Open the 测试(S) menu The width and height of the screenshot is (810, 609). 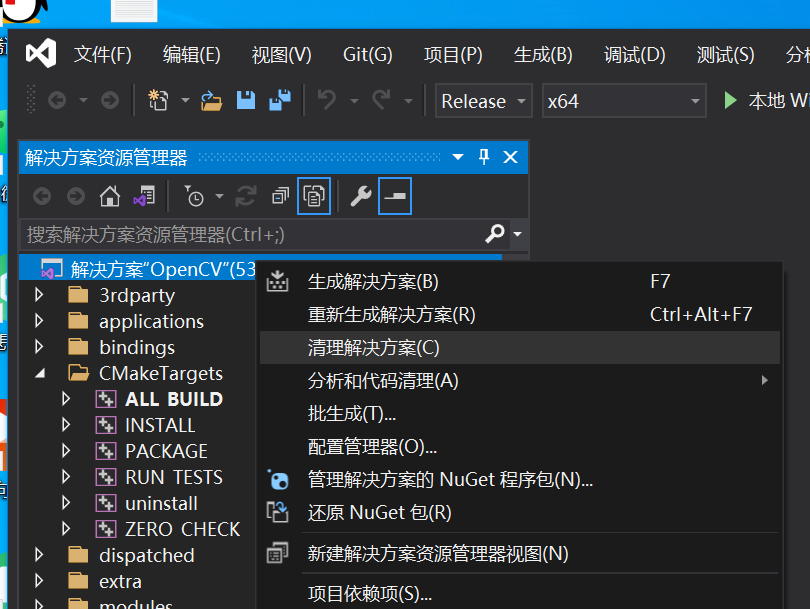click(x=725, y=54)
